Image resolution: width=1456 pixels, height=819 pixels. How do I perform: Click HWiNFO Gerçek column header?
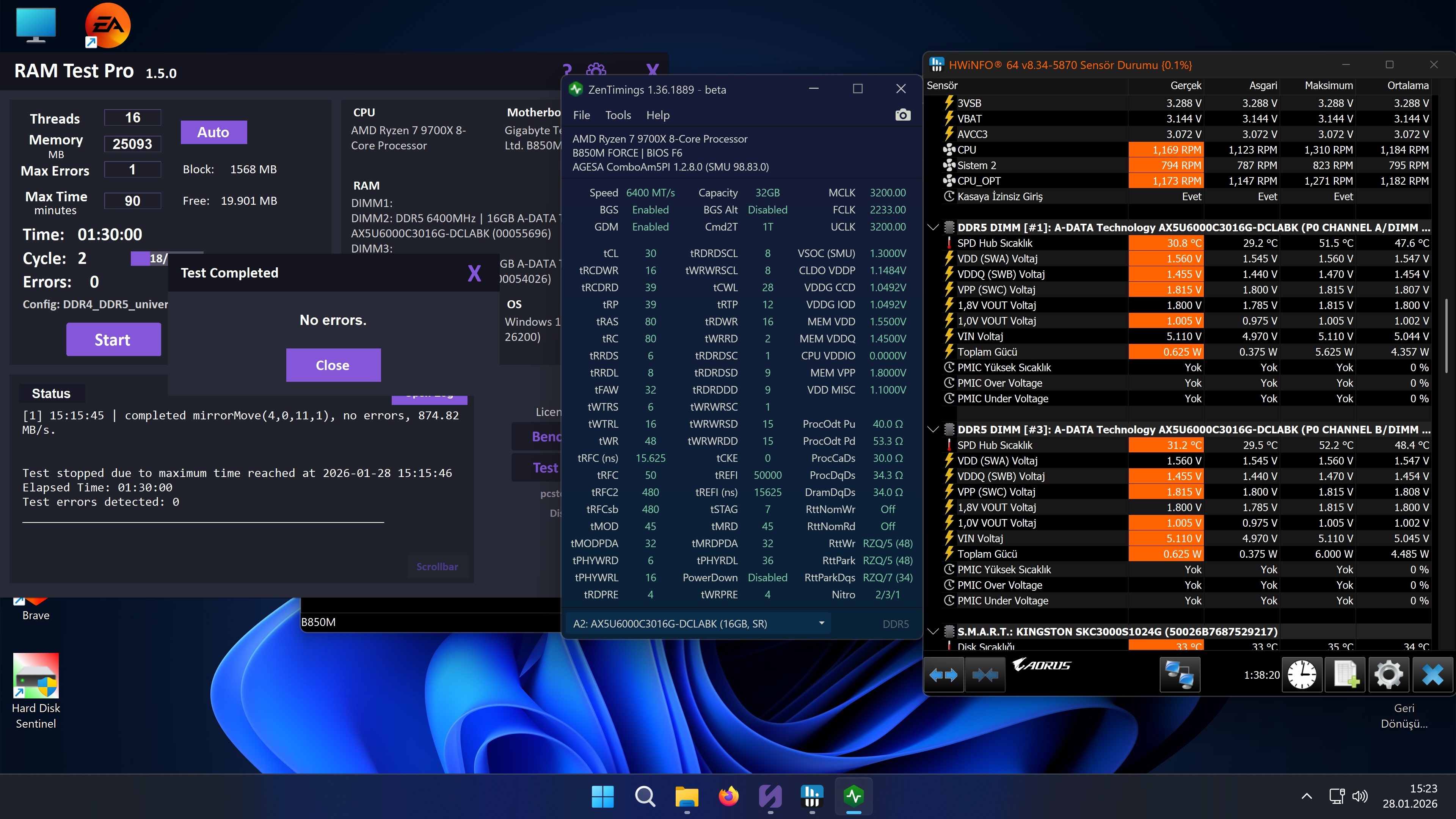tap(1166, 85)
